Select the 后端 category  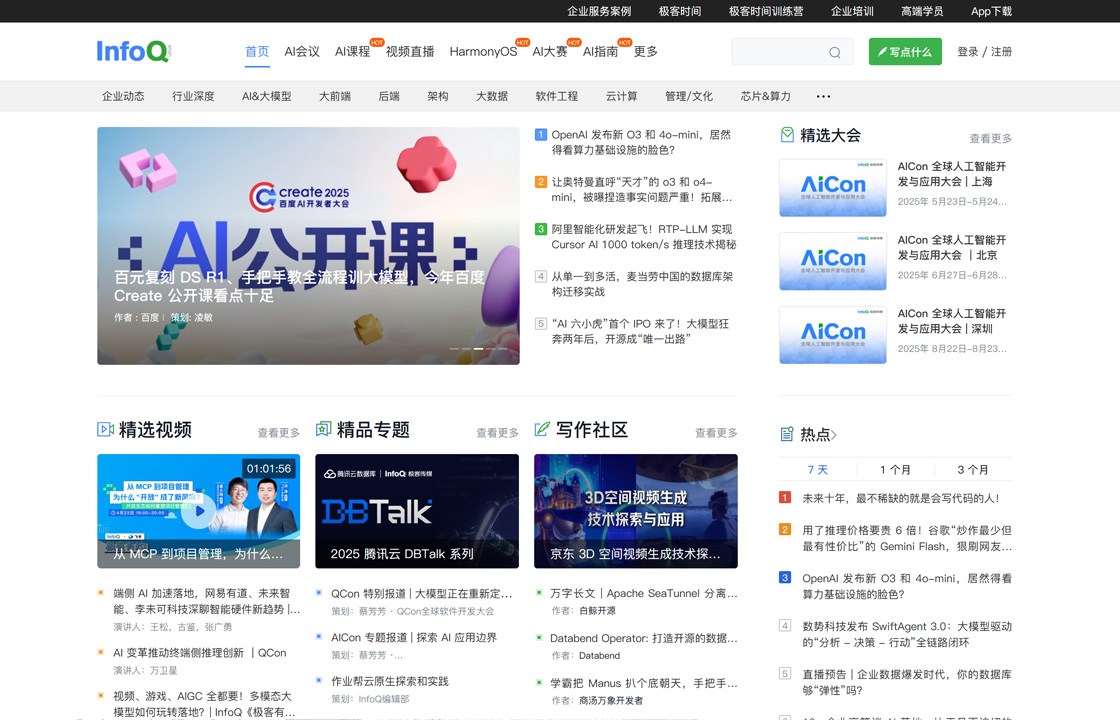pyautogui.click(x=389, y=96)
